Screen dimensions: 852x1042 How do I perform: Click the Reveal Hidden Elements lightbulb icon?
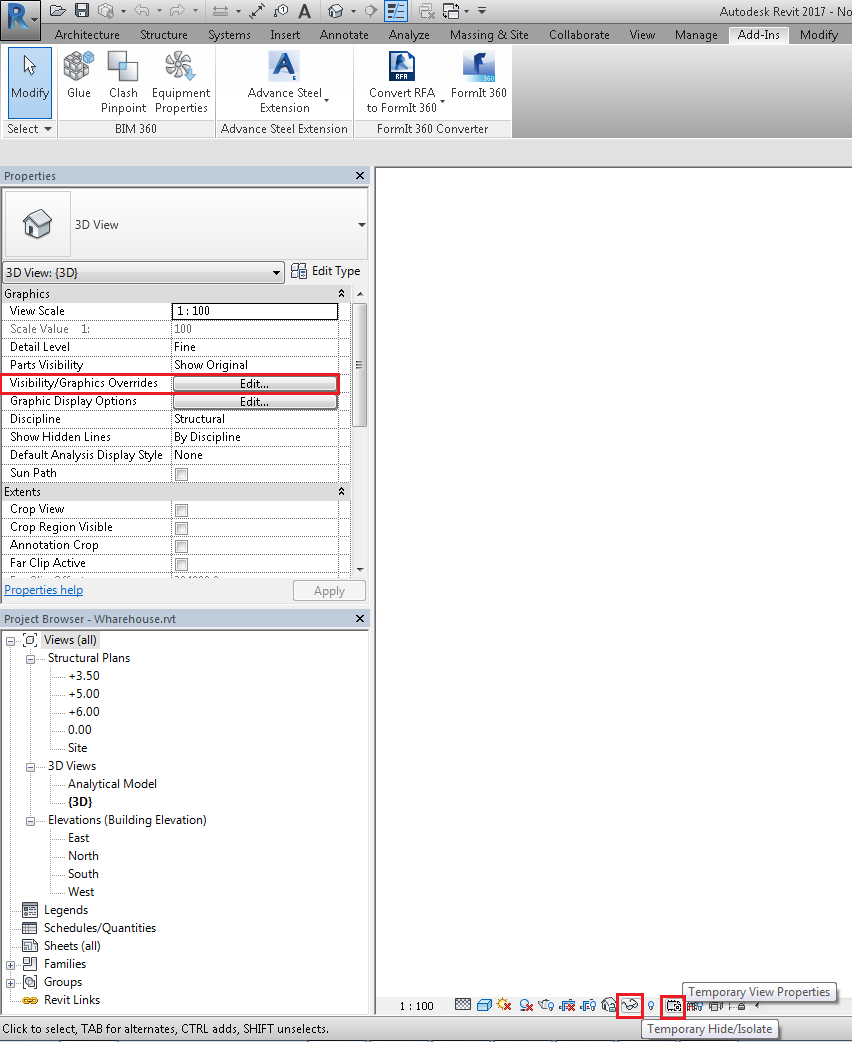pos(651,1005)
